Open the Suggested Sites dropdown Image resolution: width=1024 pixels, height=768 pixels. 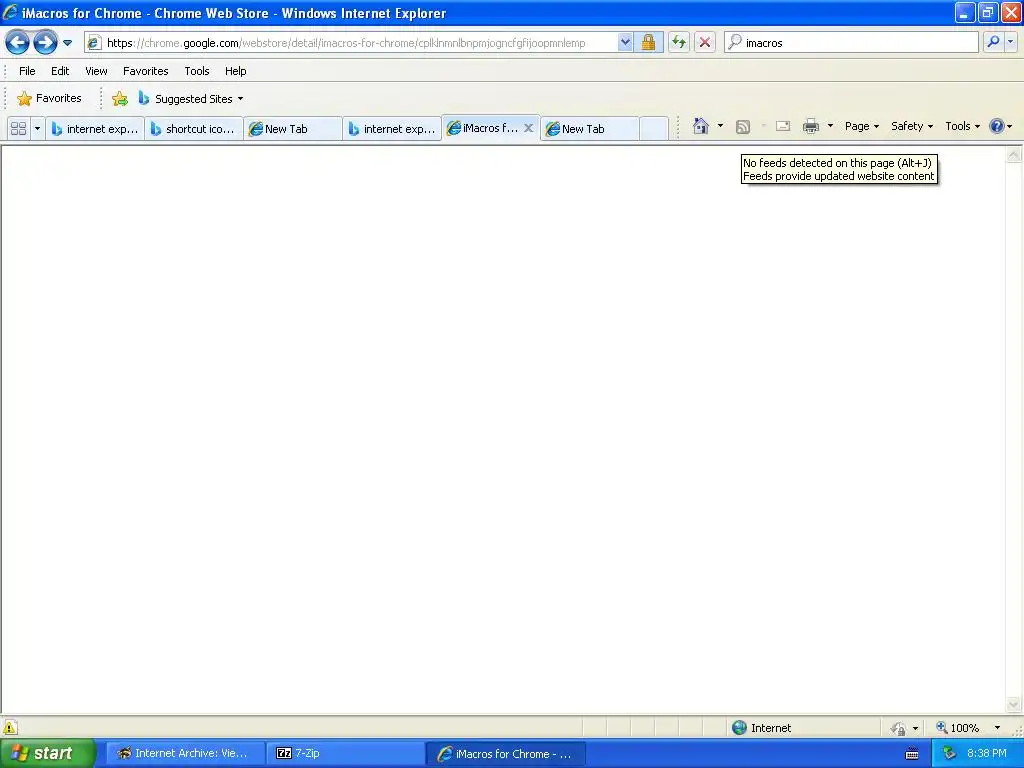coord(191,99)
